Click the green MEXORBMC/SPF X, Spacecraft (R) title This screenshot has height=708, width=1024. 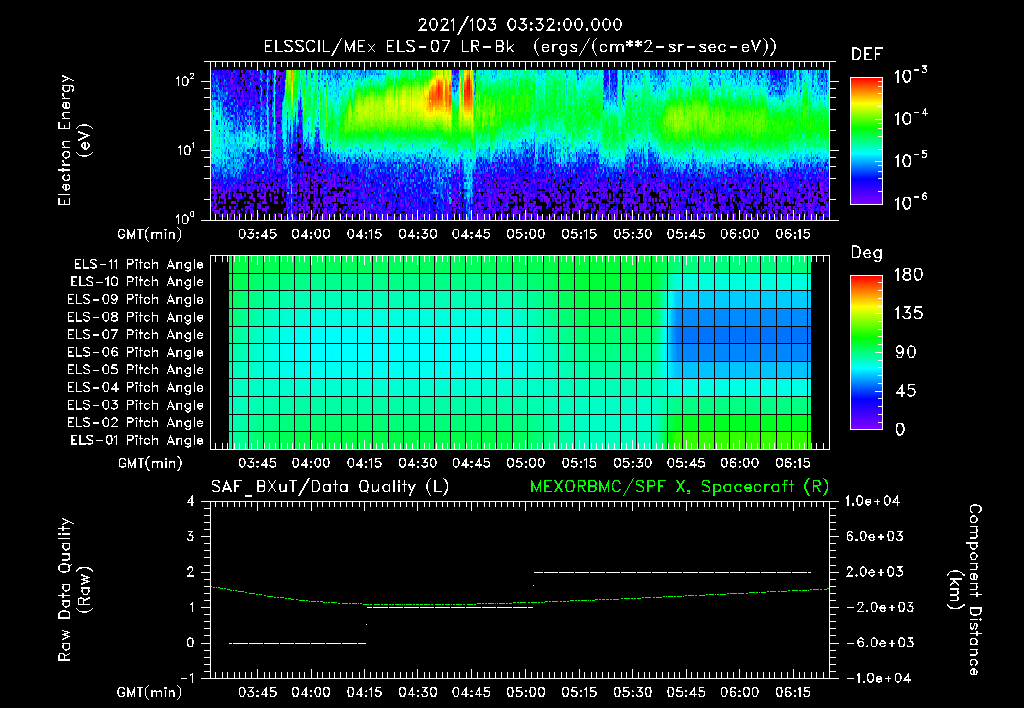point(679,487)
